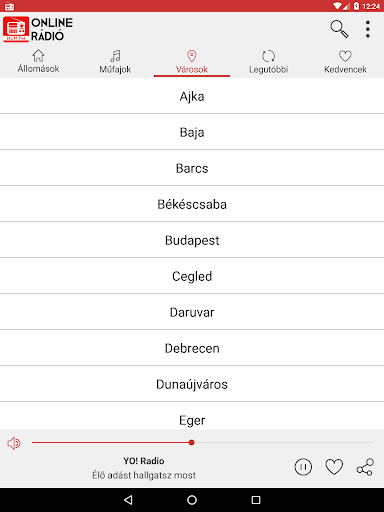
Task: Tap the Online Rádió app logo
Action: click(38, 29)
